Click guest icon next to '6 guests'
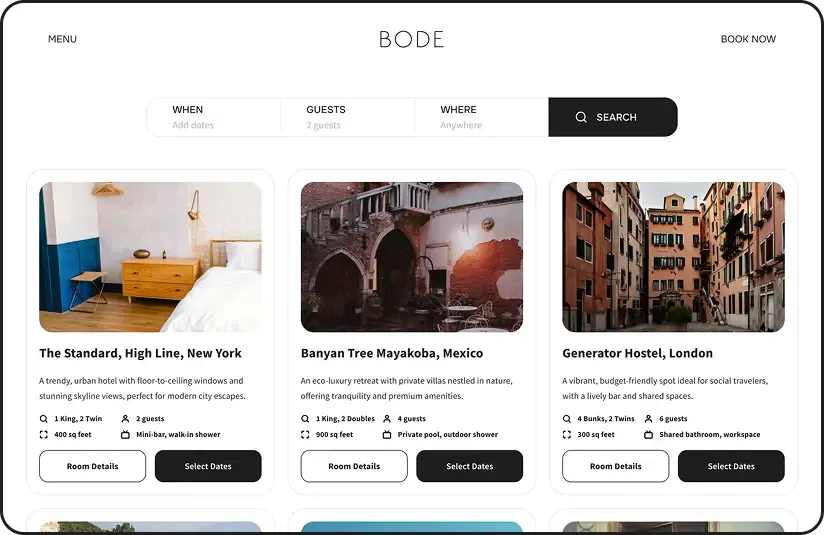 [648, 419]
